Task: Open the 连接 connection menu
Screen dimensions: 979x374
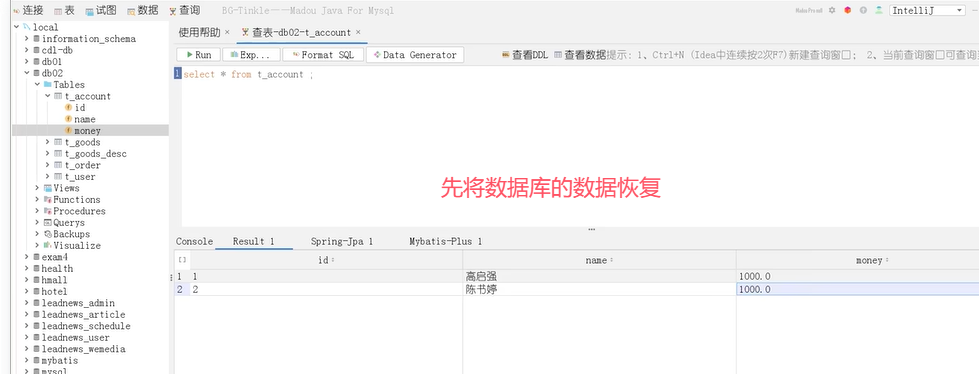Action: (x=28, y=11)
